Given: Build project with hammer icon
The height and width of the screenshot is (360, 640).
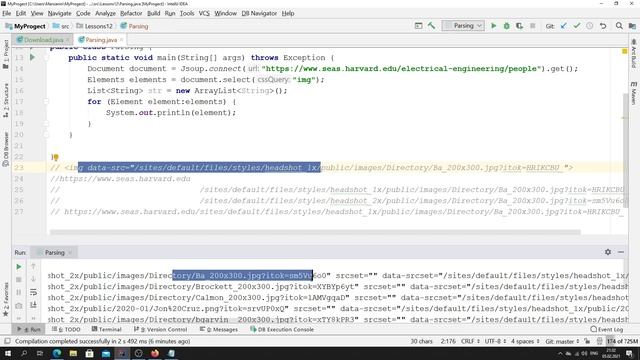Looking at the screenshot, I should coord(431,26).
